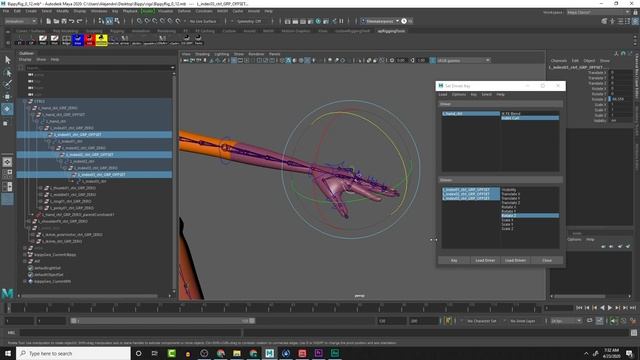This screenshot has width=640, height=360.
Task: Expand l_thumb01_ctrl_GRP_ZERO in Outliner
Action: tap(40, 188)
